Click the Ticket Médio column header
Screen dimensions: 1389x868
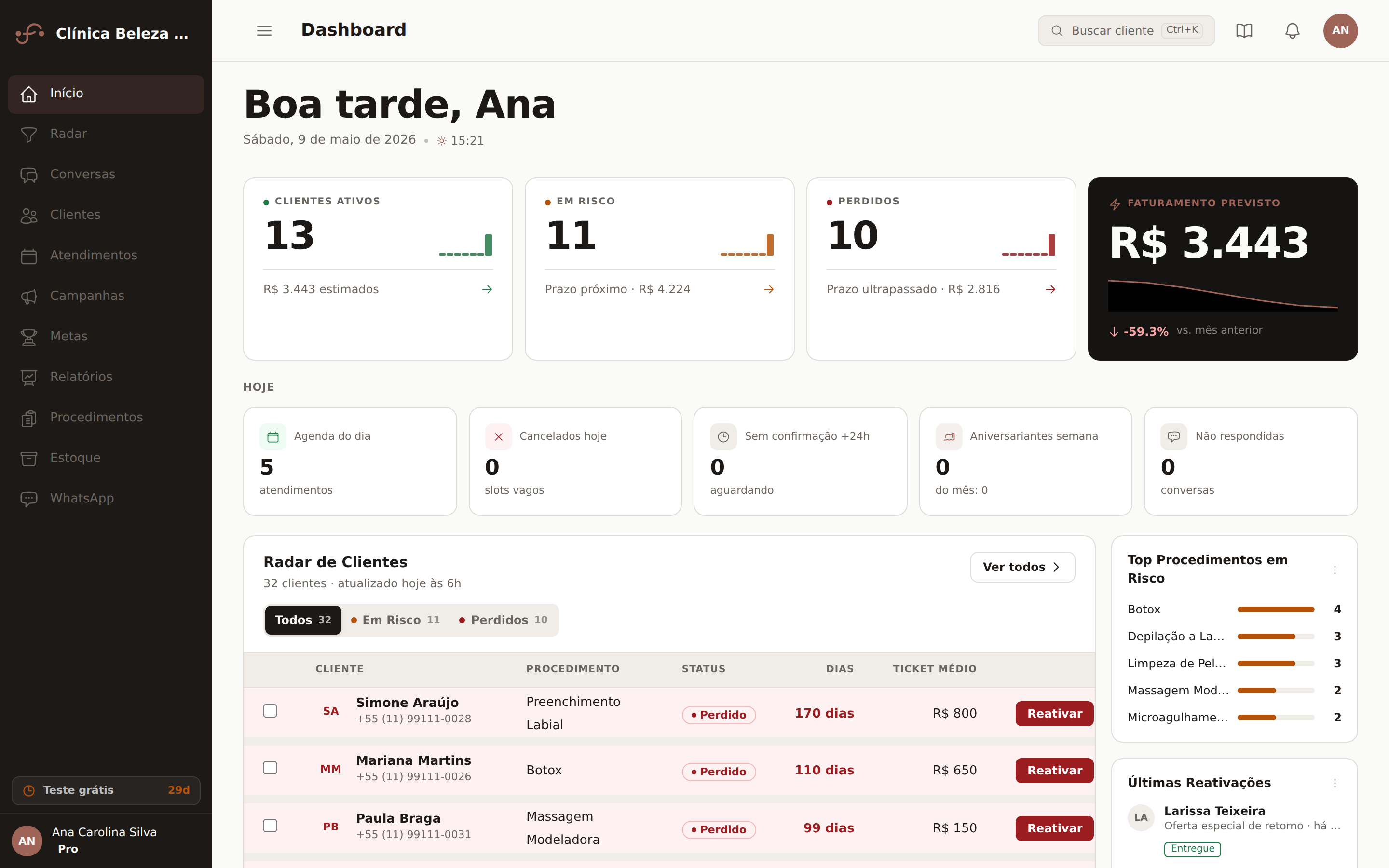pos(934,669)
